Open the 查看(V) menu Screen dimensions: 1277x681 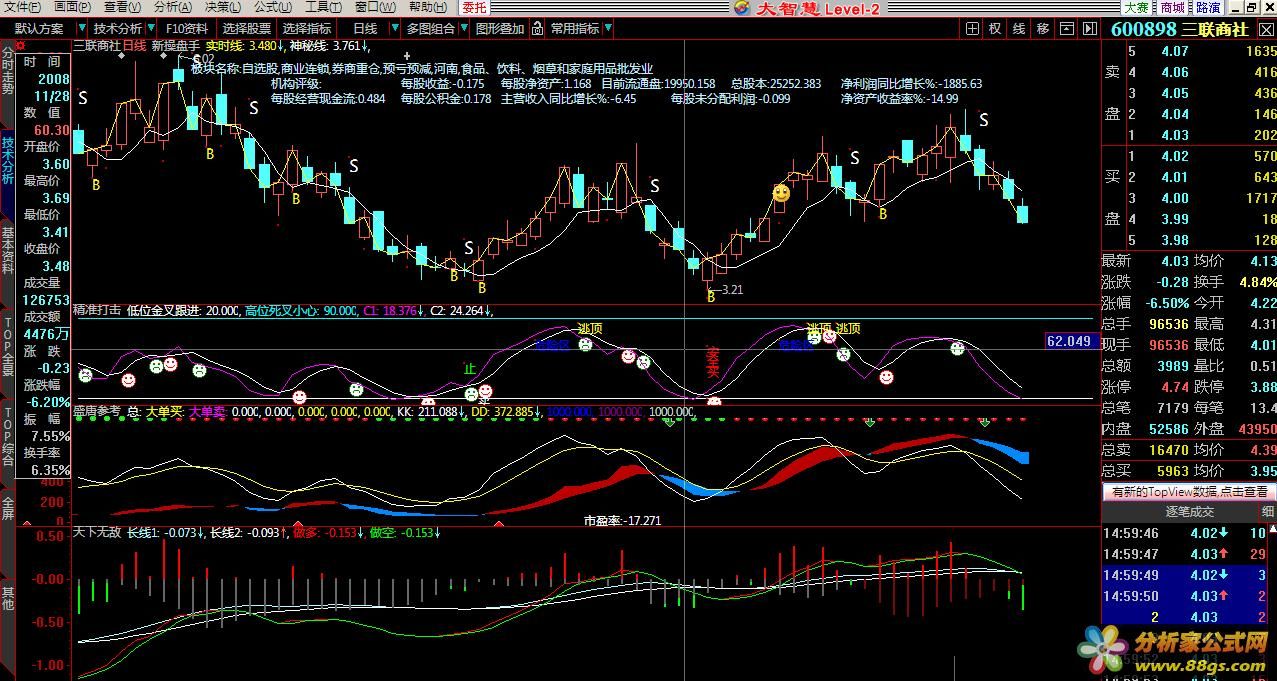123,7
